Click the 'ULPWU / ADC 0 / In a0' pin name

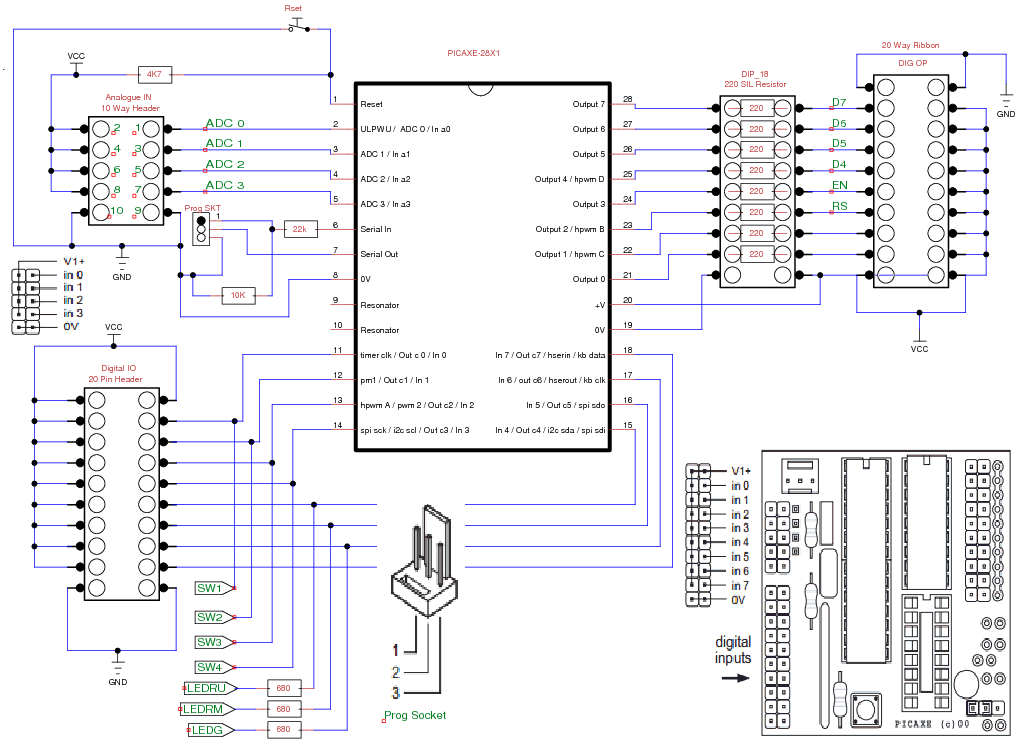[405, 129]
